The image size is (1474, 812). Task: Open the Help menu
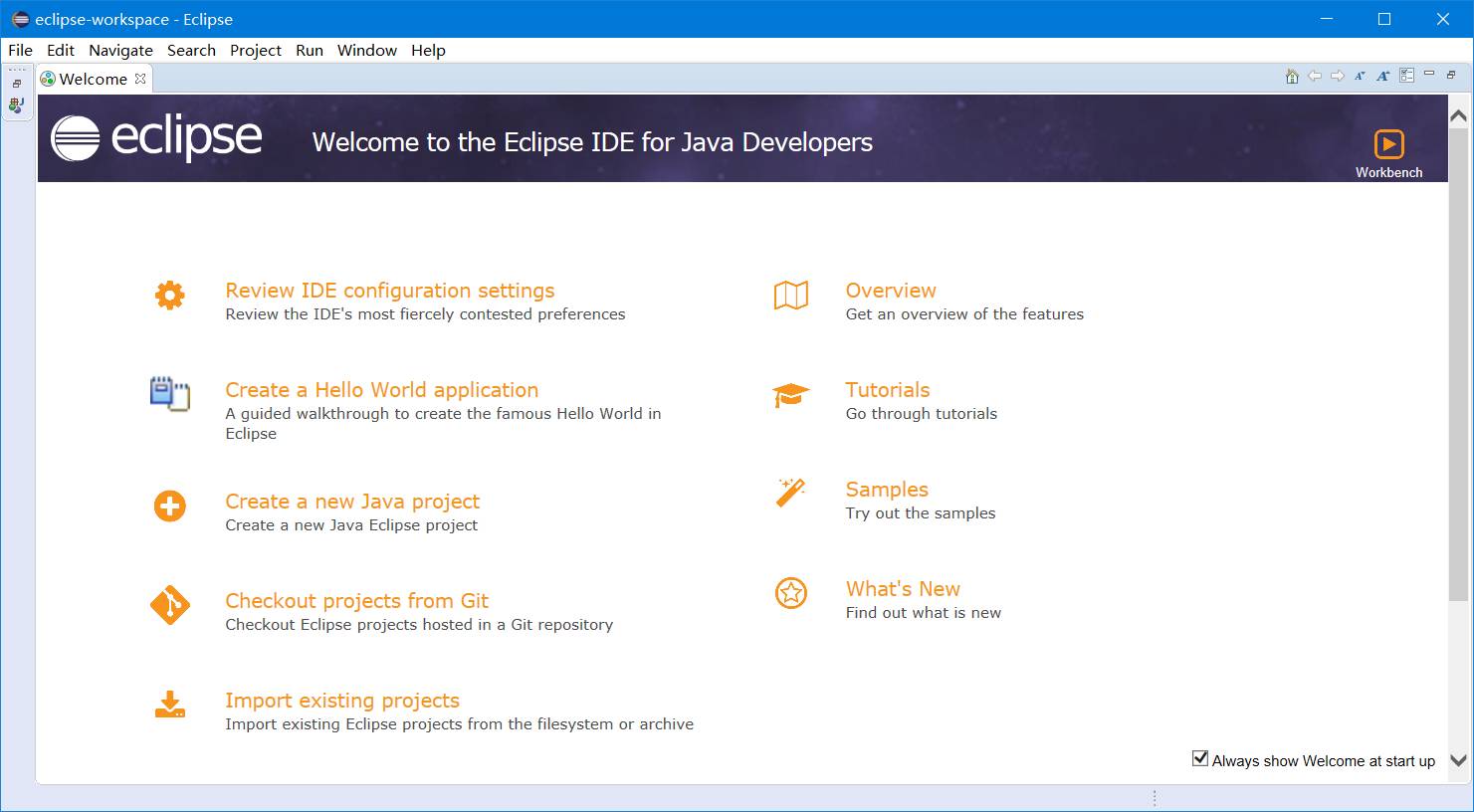(x=428, y=50)
